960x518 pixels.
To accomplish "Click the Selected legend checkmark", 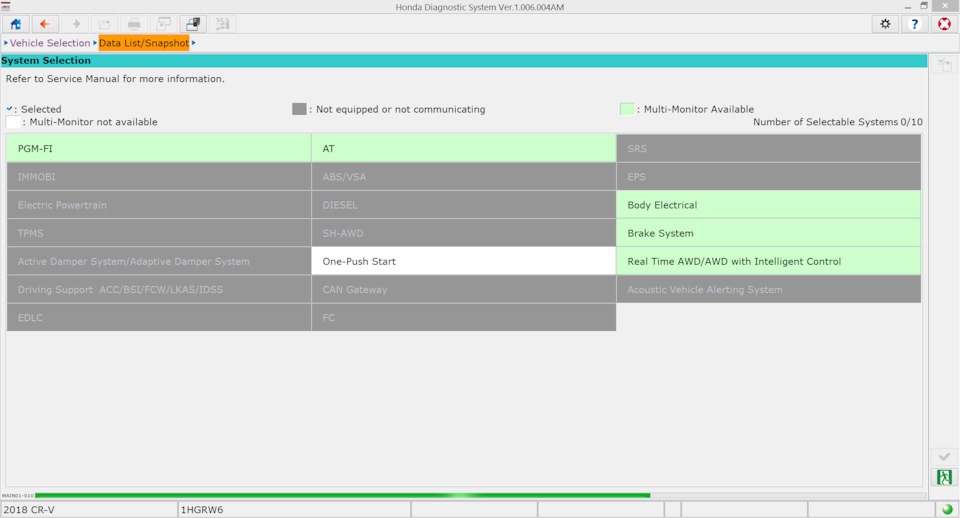I will click(9, 108).
